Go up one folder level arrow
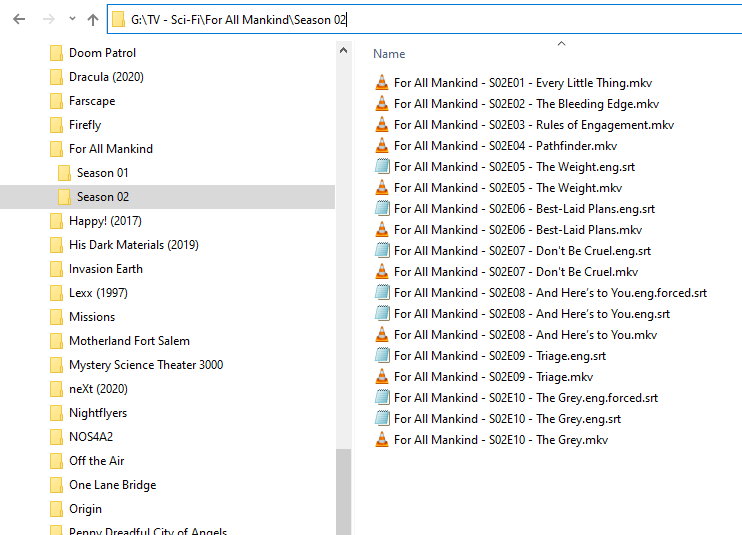Viewport: 742px width, 535px height. pyautogui.click(x=93, y=19)
